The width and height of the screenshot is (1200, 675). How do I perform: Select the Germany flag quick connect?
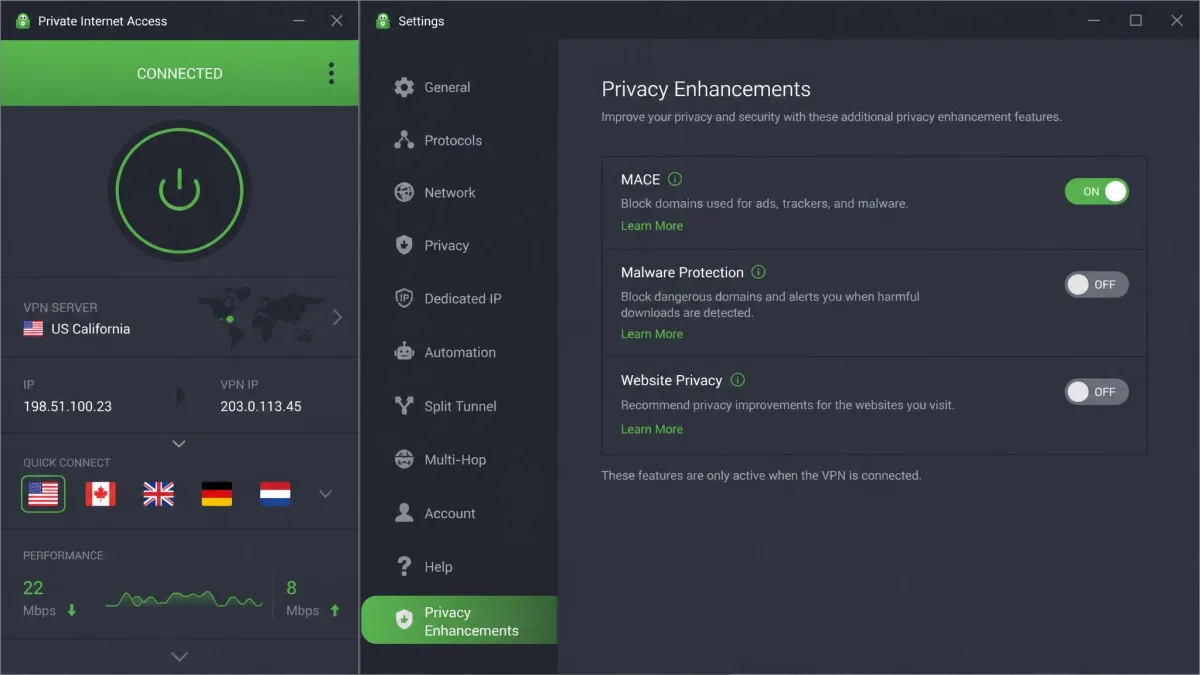217,494
